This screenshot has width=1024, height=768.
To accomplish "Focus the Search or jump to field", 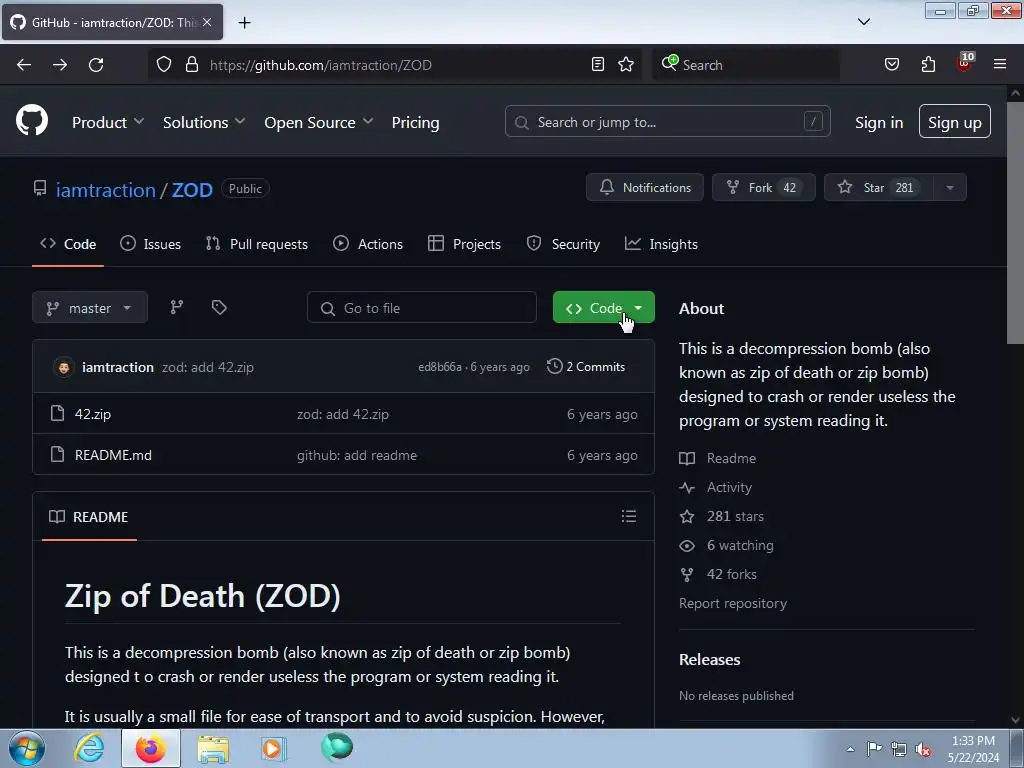I will pyautogui.click(x=667, y=121).
